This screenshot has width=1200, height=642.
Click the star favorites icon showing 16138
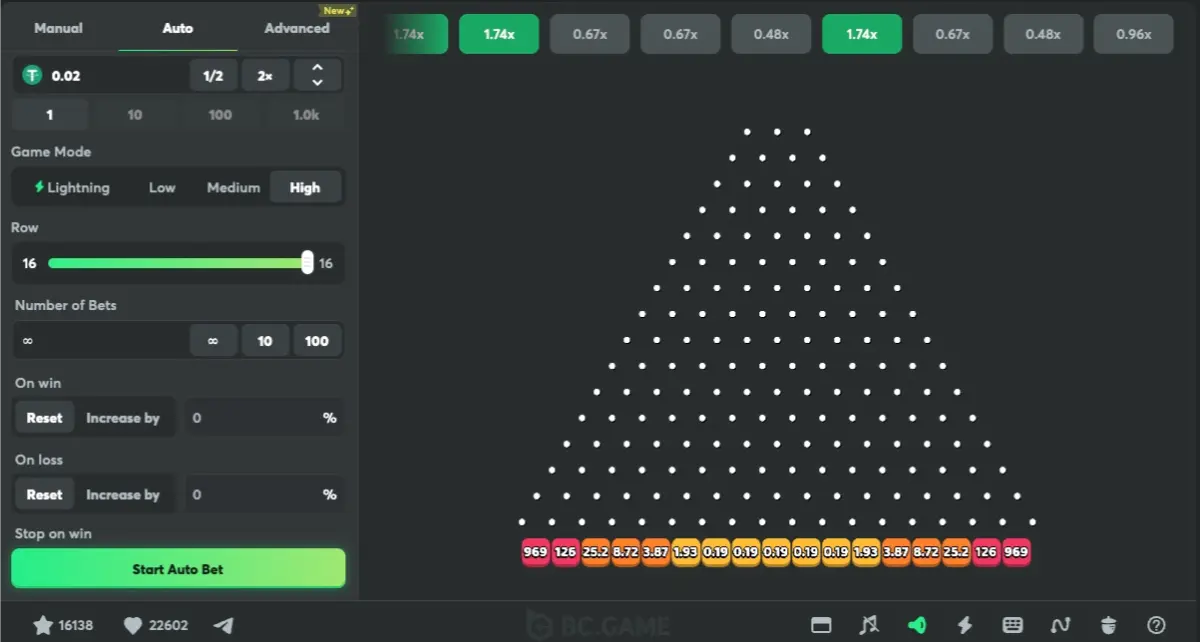tap(43, 626)
